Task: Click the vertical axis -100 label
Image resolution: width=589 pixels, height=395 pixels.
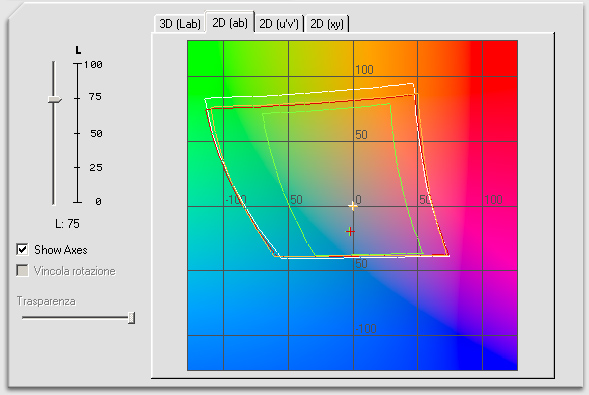Action: click(365, 329)
